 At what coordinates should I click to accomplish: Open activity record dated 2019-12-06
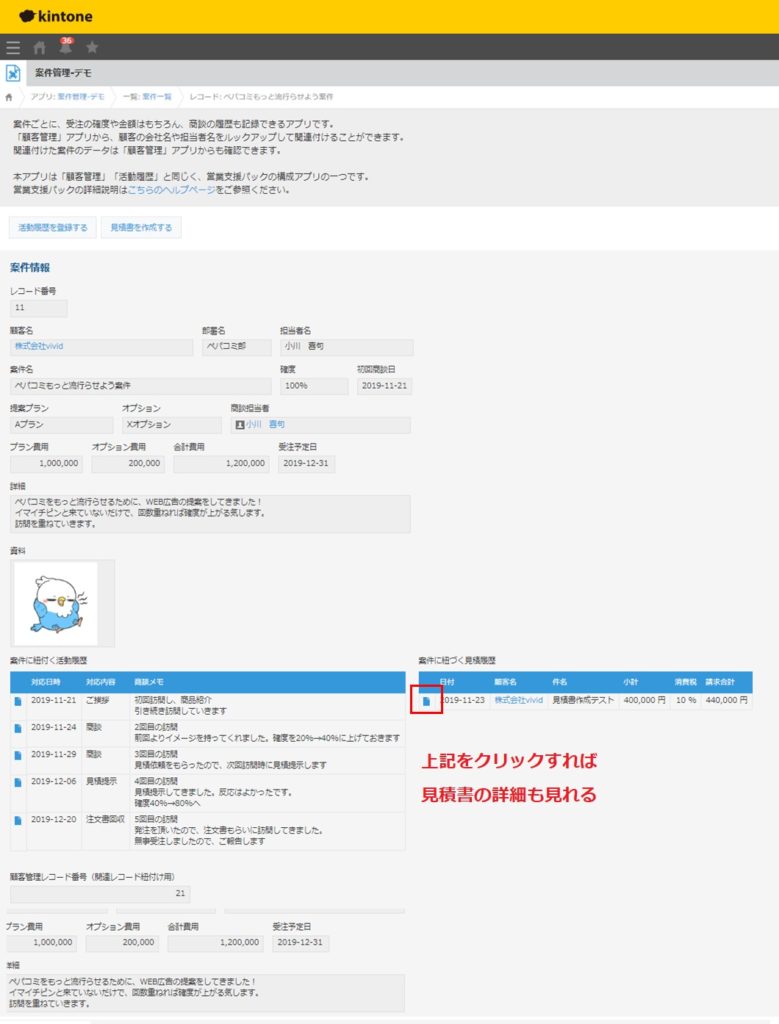[18, 782]
